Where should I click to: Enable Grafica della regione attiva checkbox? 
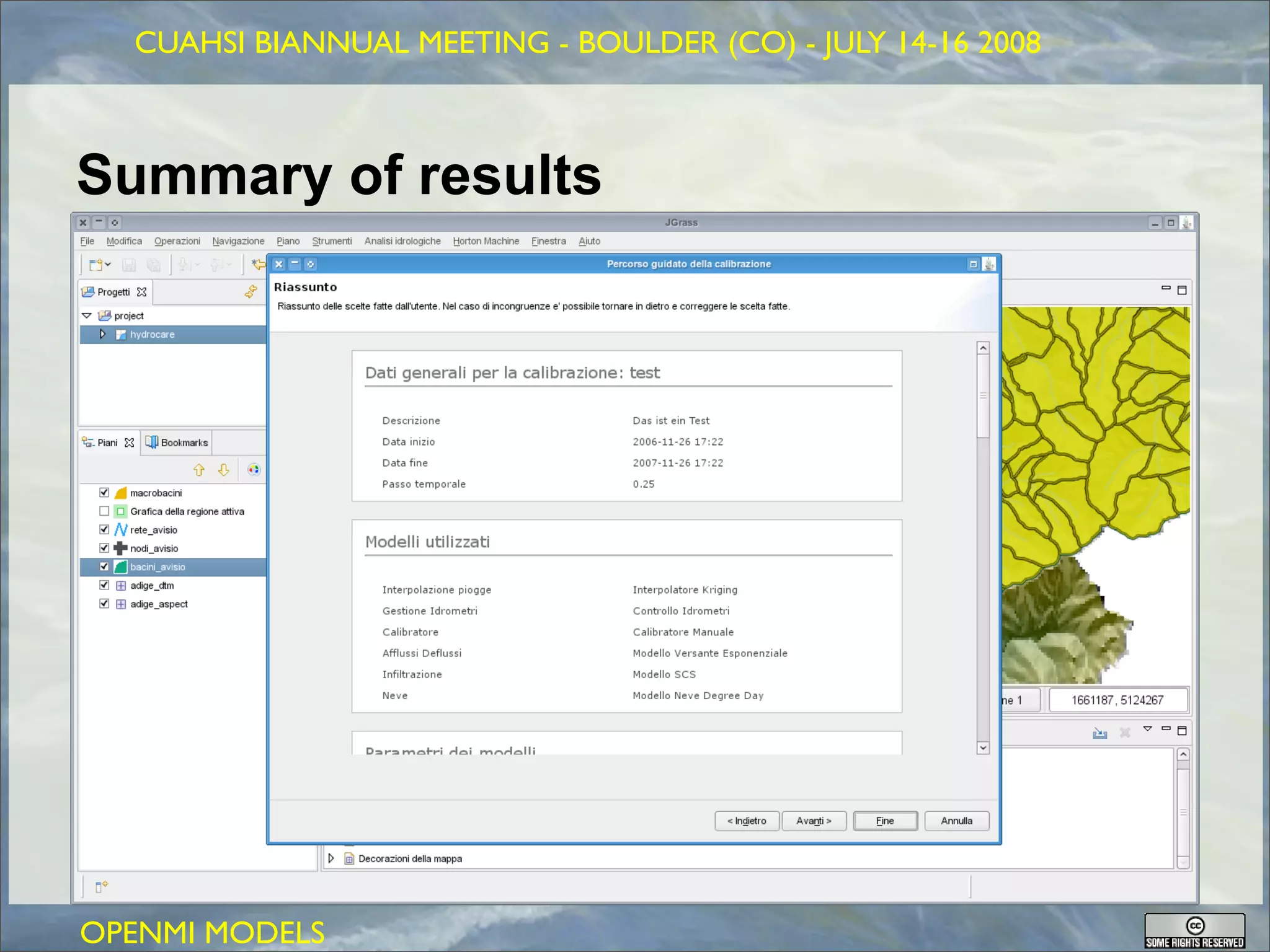pyautogui.click(x=104, y=511)
